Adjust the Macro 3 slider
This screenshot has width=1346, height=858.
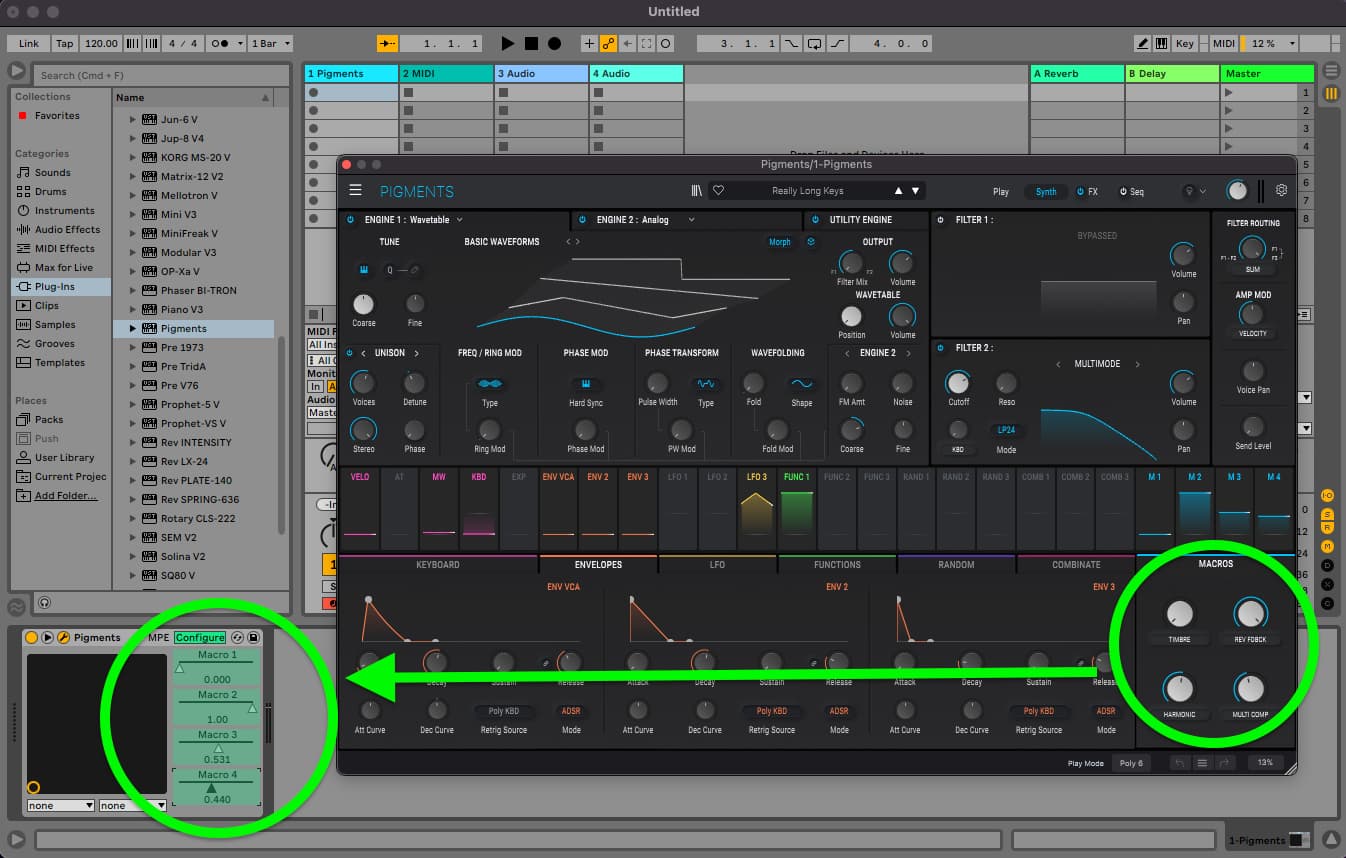(217, 745)
